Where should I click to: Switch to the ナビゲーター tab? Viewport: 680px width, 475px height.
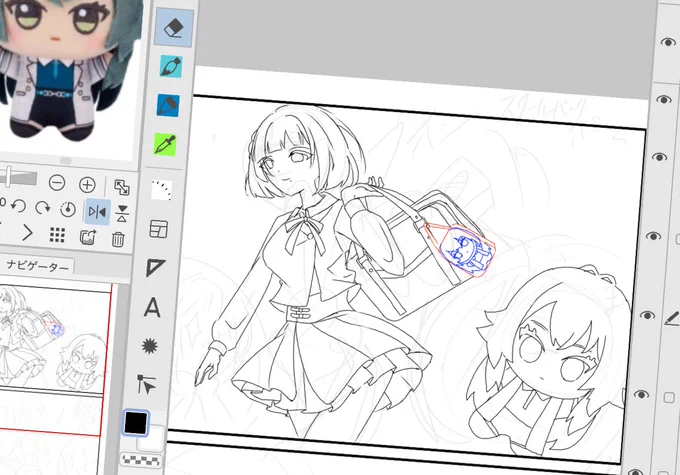pos(37,266)
